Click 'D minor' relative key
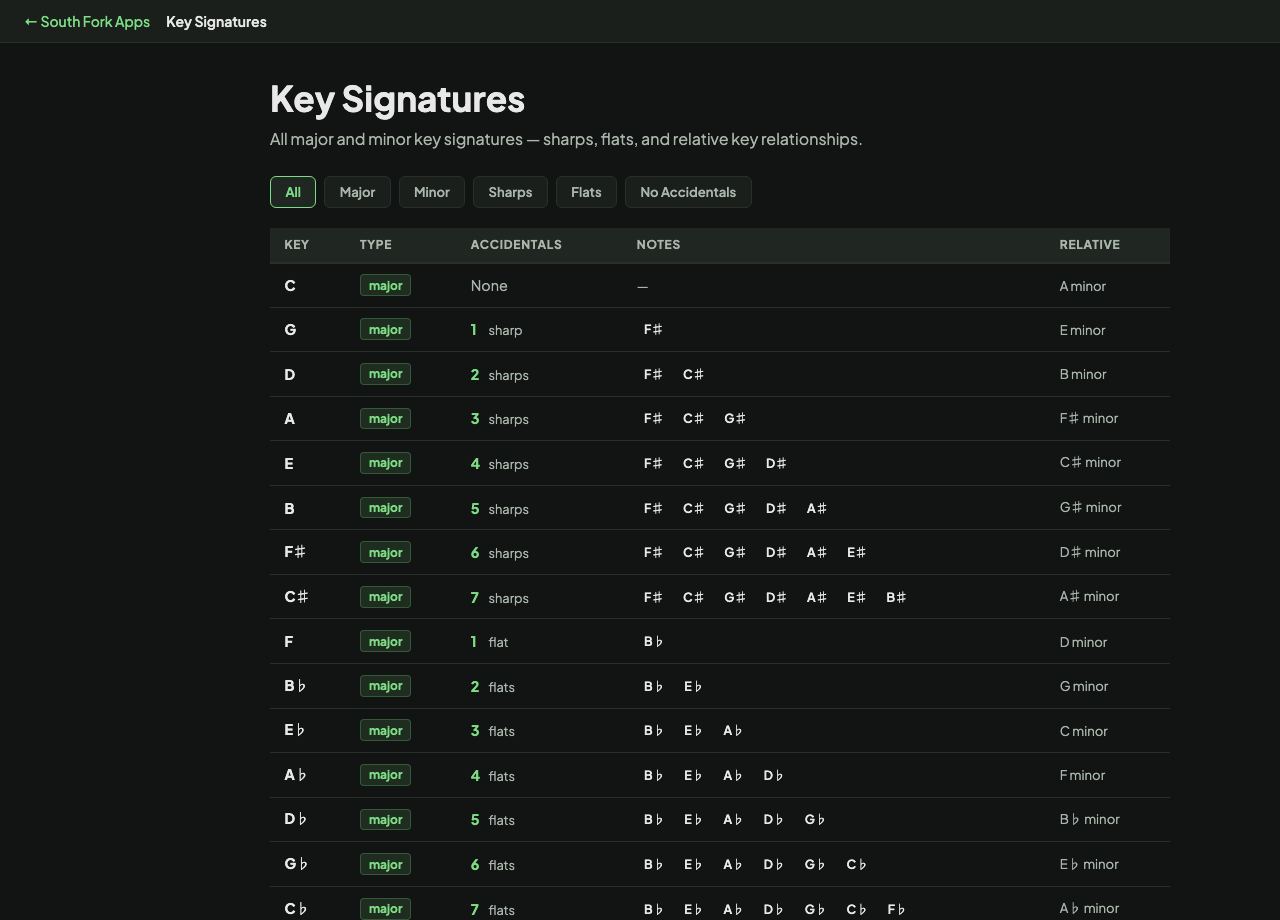The image size is (1280, 920). (x=1084, y=642)
